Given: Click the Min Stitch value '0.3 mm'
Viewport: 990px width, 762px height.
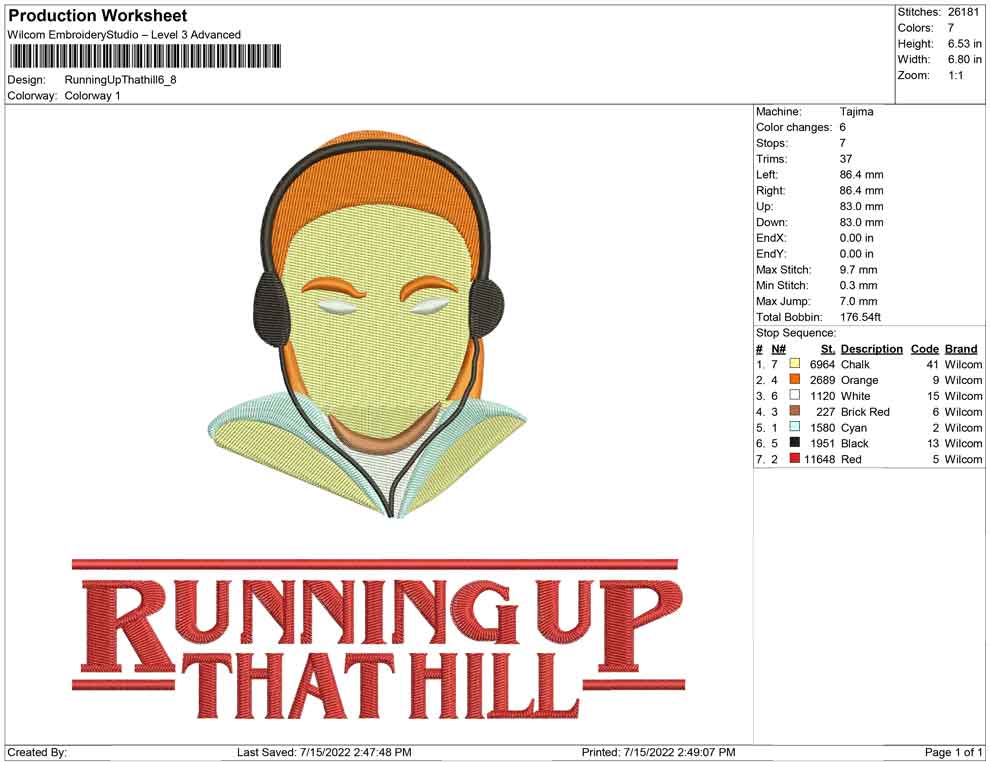Looking at the screenshot, I should point(859,285).
